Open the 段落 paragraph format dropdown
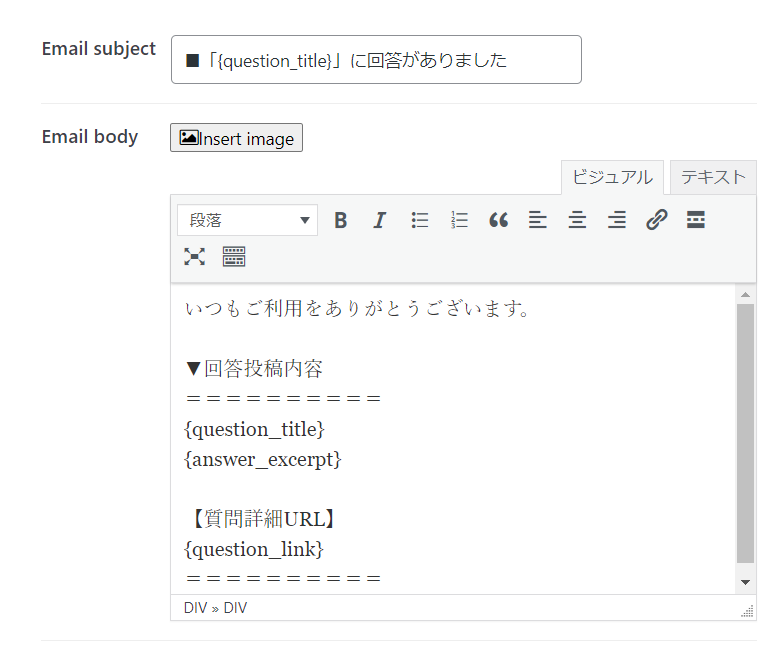This screenshot has height=653, width=771. (247, 220)
